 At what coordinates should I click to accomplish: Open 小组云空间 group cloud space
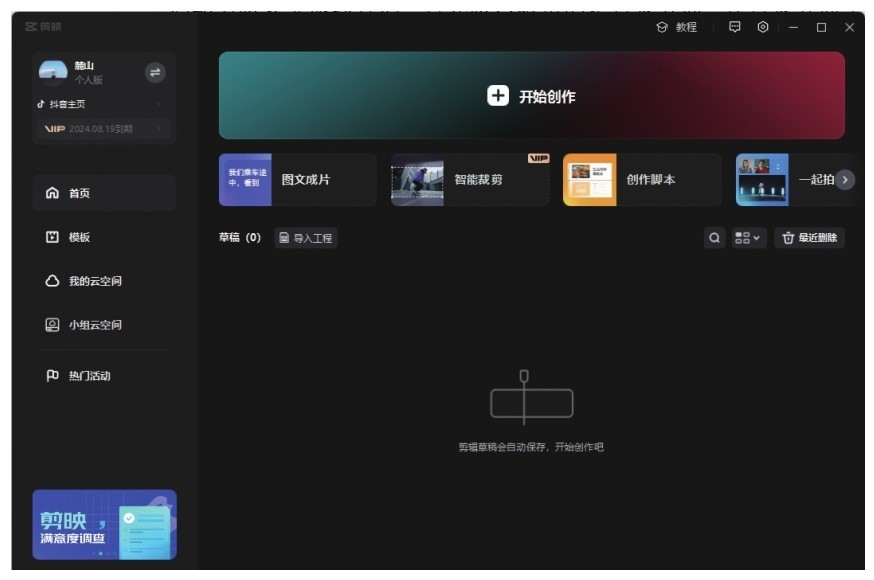click(x=104, y=325)
